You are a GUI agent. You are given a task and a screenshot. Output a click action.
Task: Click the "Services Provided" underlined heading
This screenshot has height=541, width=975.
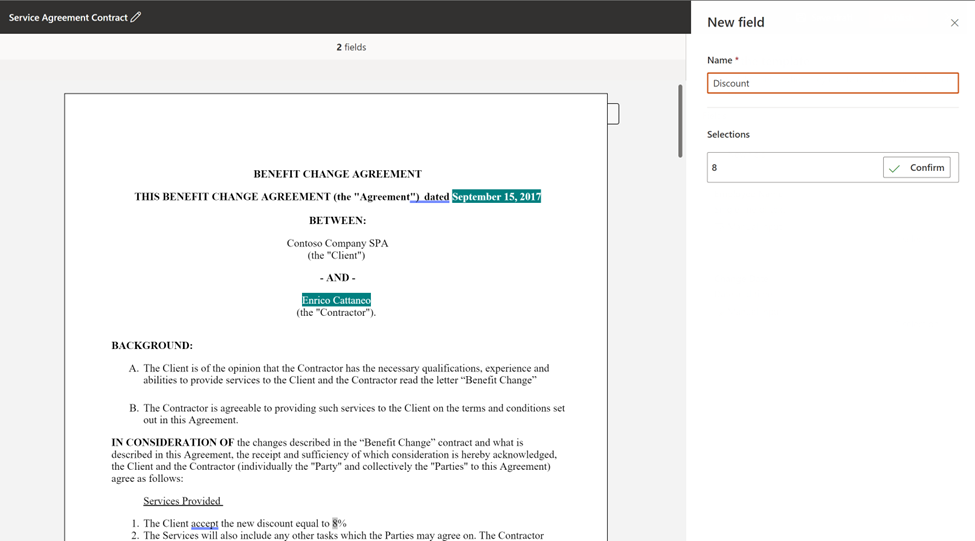pos(182,501)
